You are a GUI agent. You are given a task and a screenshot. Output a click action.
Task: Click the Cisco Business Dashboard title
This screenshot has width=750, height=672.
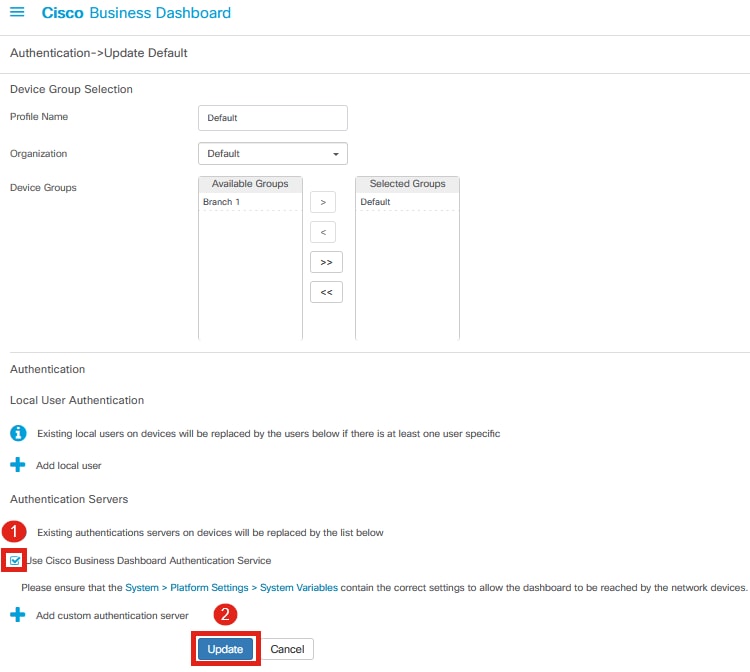[136, 12]
